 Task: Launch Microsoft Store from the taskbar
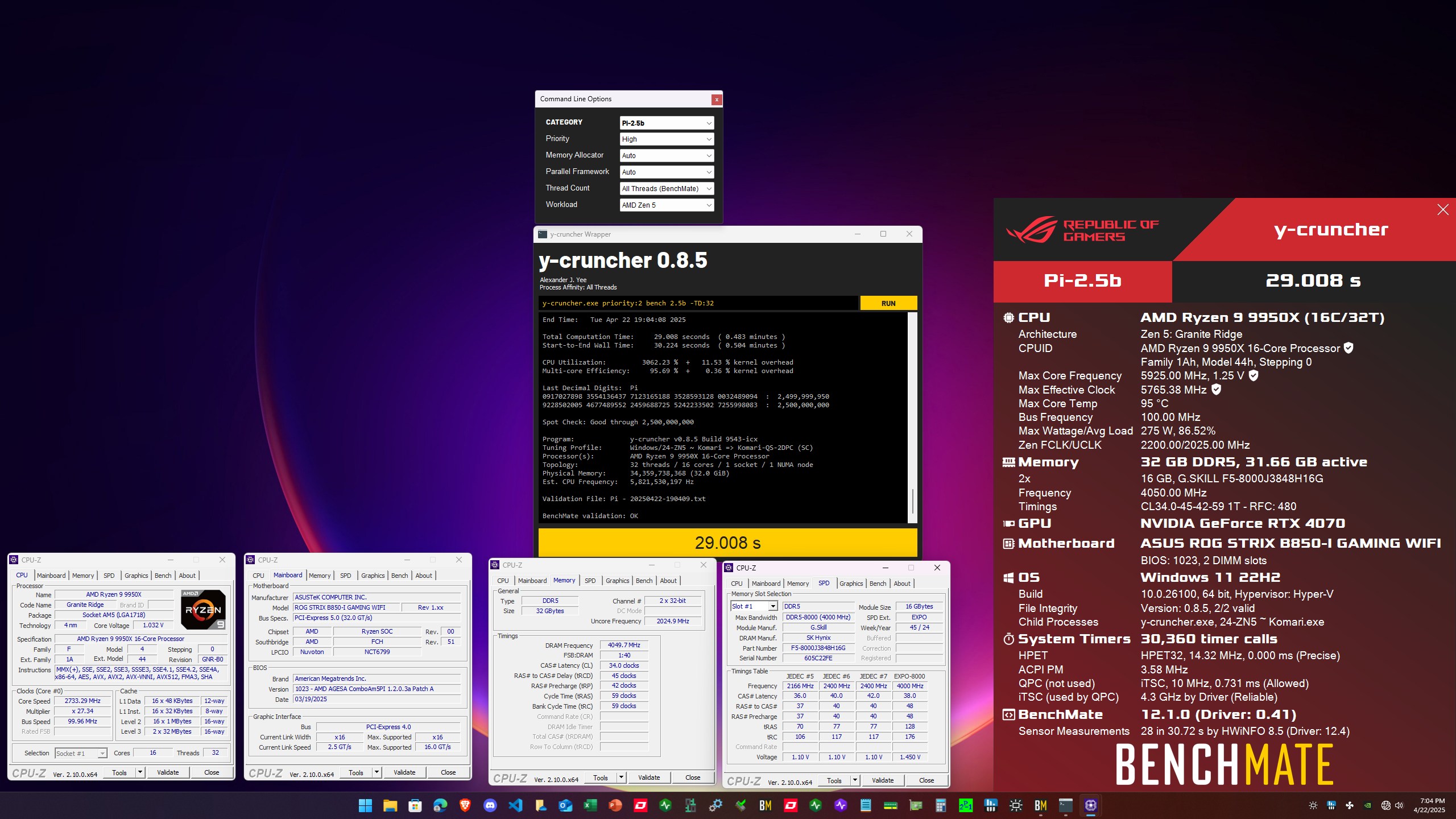[415, 805]
